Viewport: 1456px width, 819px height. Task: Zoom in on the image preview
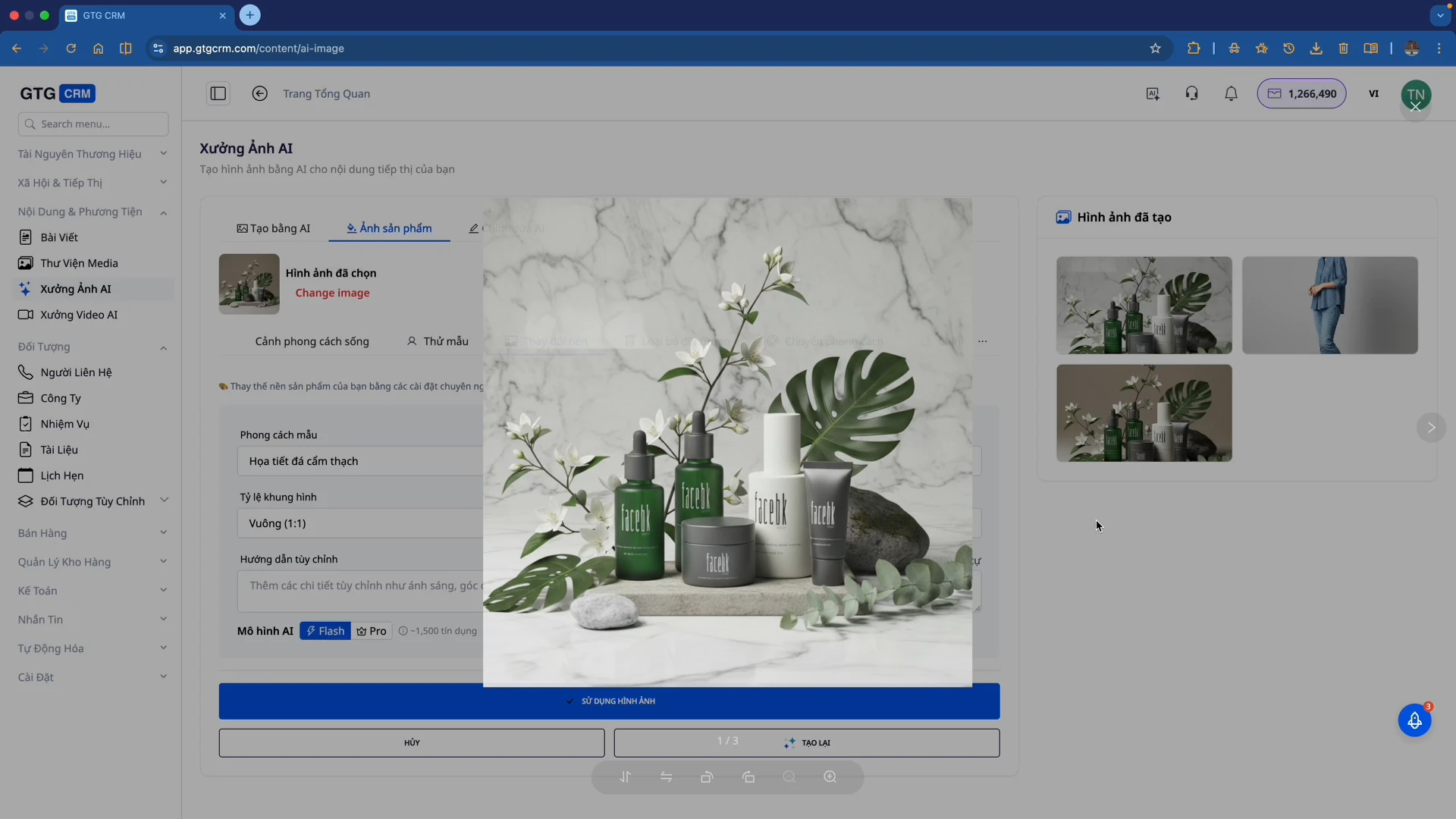[x=831, y=777]
